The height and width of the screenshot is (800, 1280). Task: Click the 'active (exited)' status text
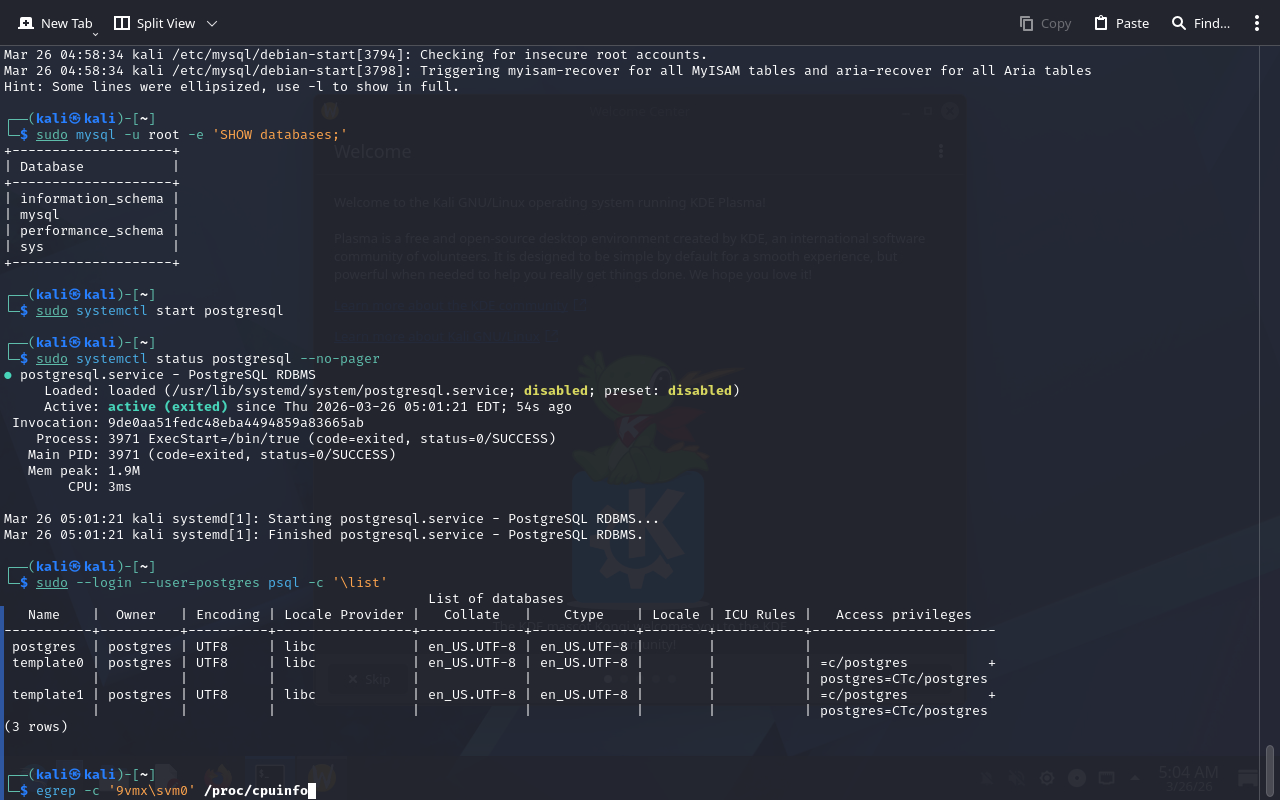coord(167,407)
